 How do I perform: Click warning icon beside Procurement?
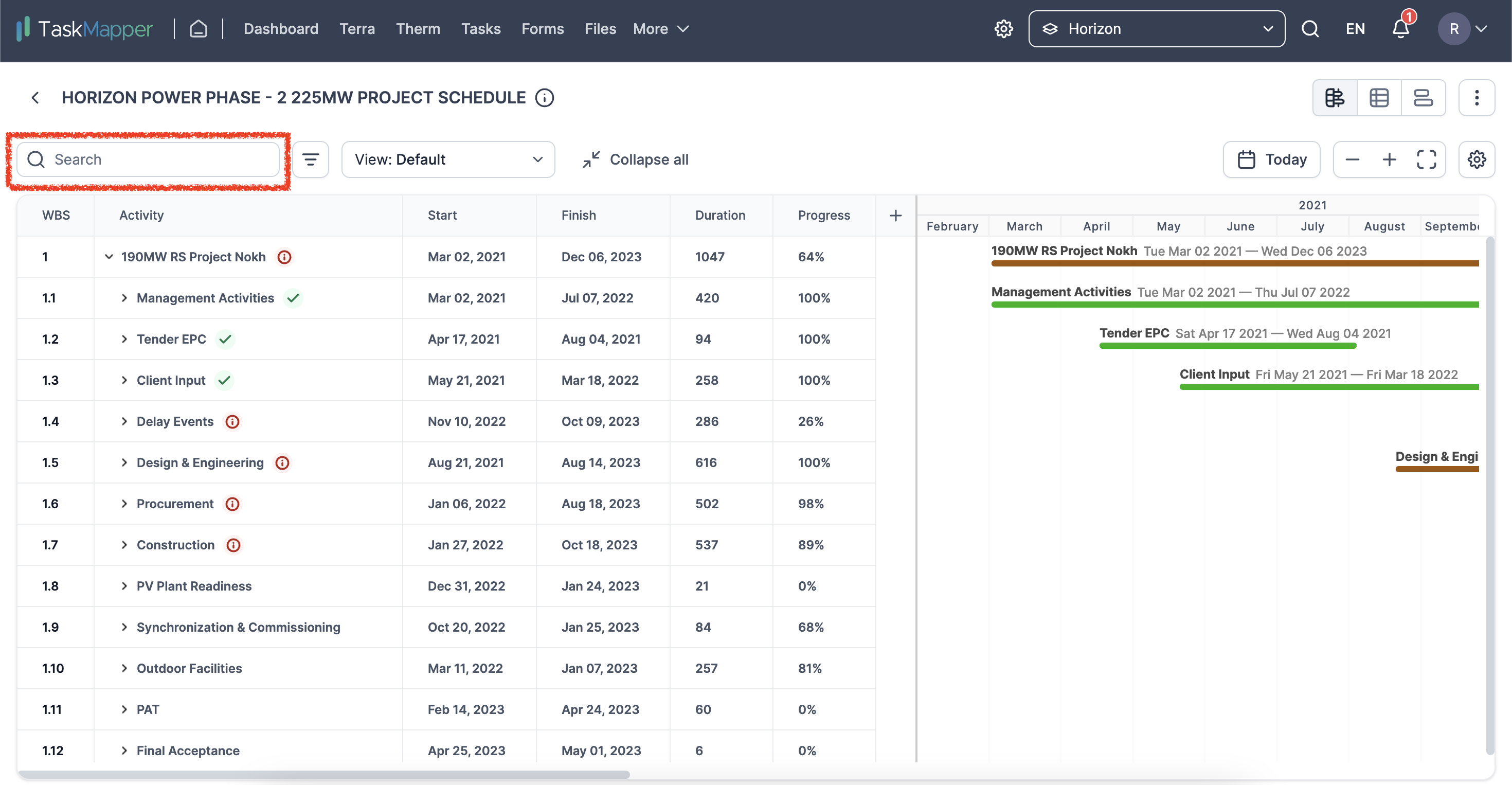click(232, 504)
